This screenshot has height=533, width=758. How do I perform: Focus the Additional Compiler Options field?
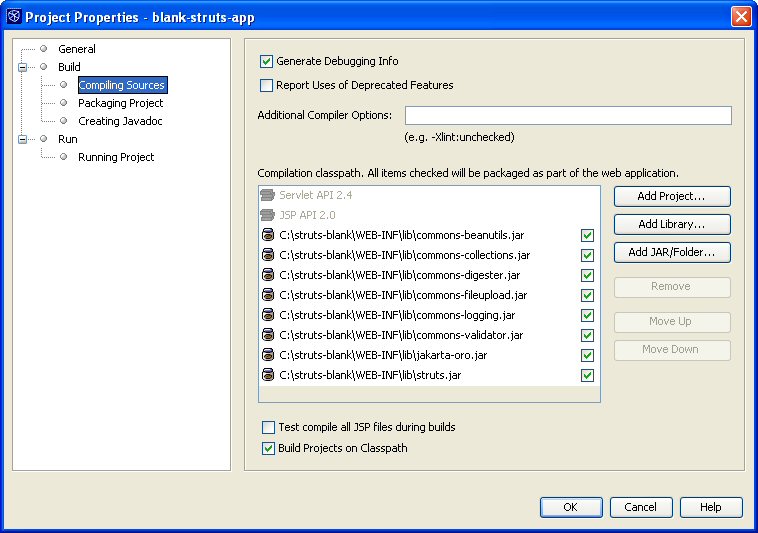tap(568, 115)
